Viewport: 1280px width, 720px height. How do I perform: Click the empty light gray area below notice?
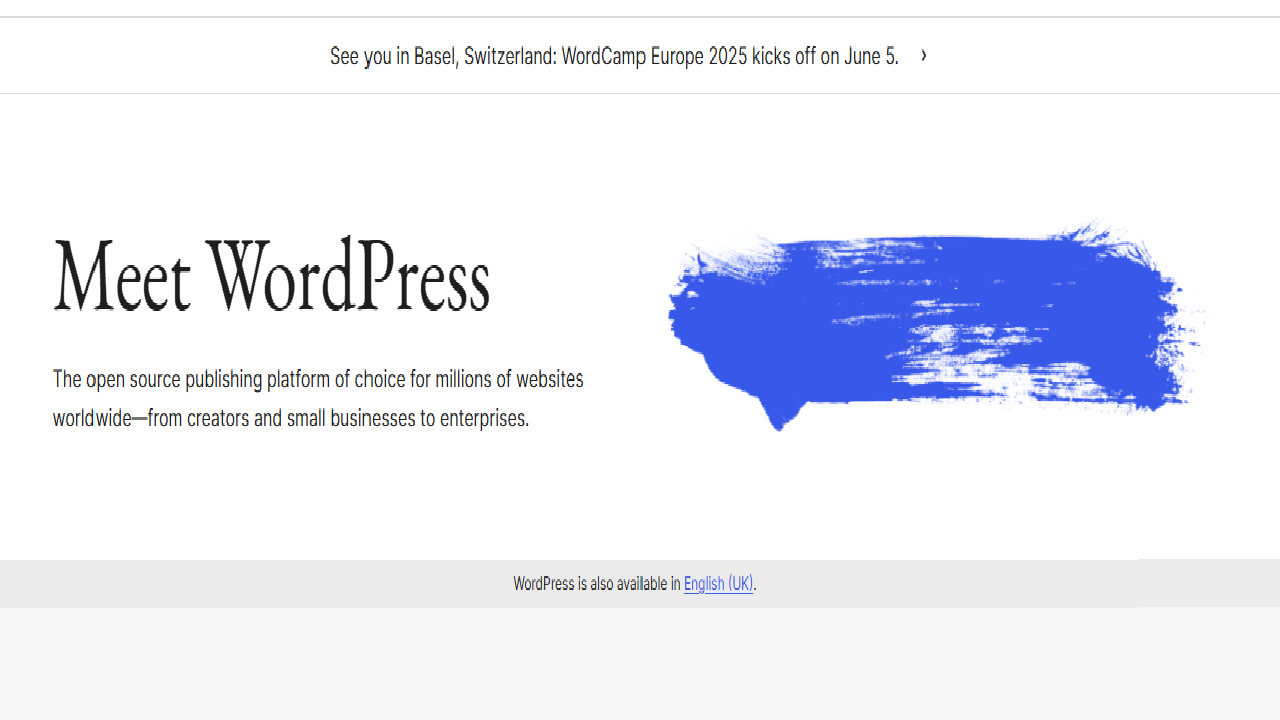[640, 665]
